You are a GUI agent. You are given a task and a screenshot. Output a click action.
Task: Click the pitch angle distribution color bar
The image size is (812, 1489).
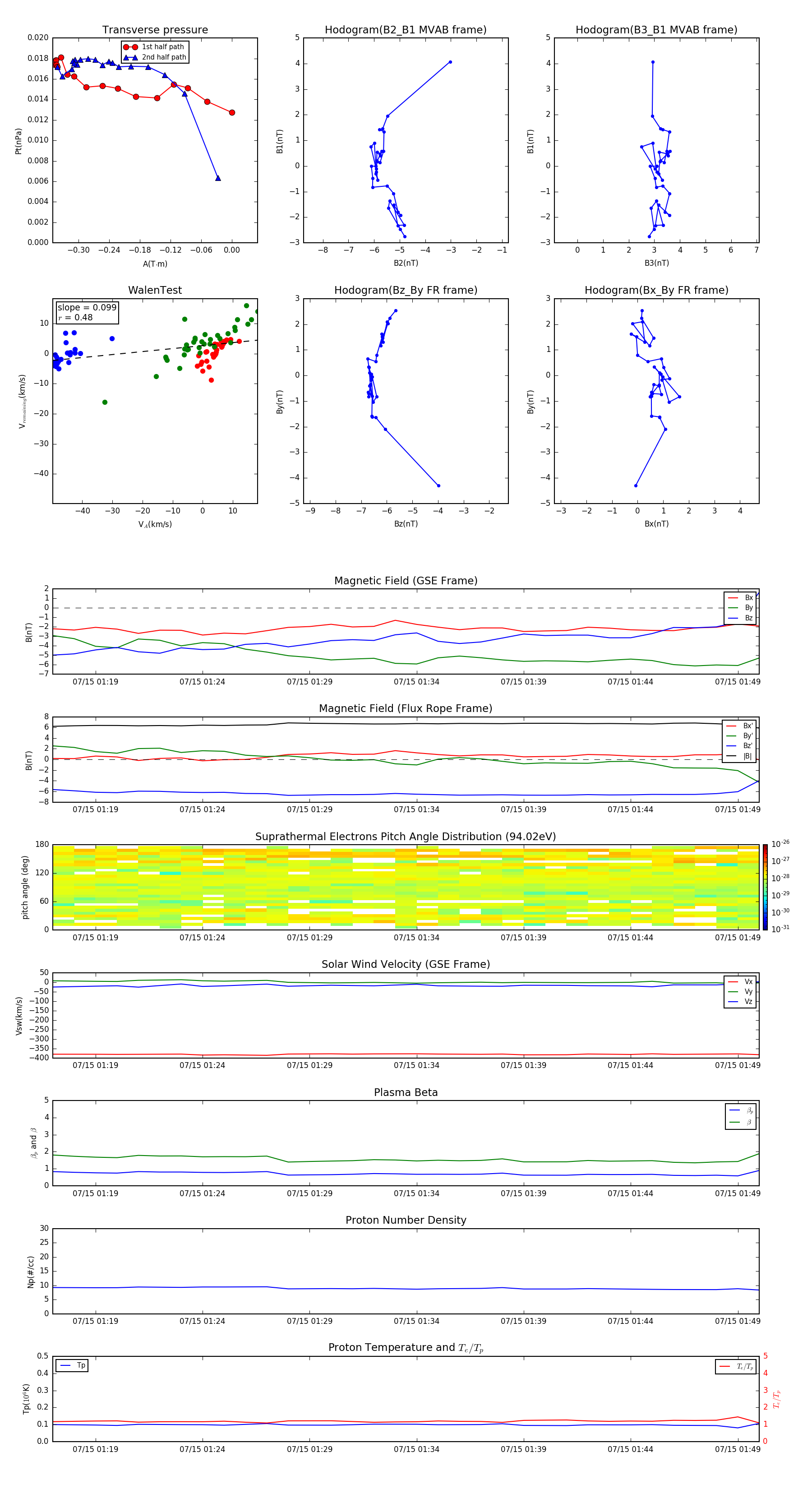pos(765,887)
